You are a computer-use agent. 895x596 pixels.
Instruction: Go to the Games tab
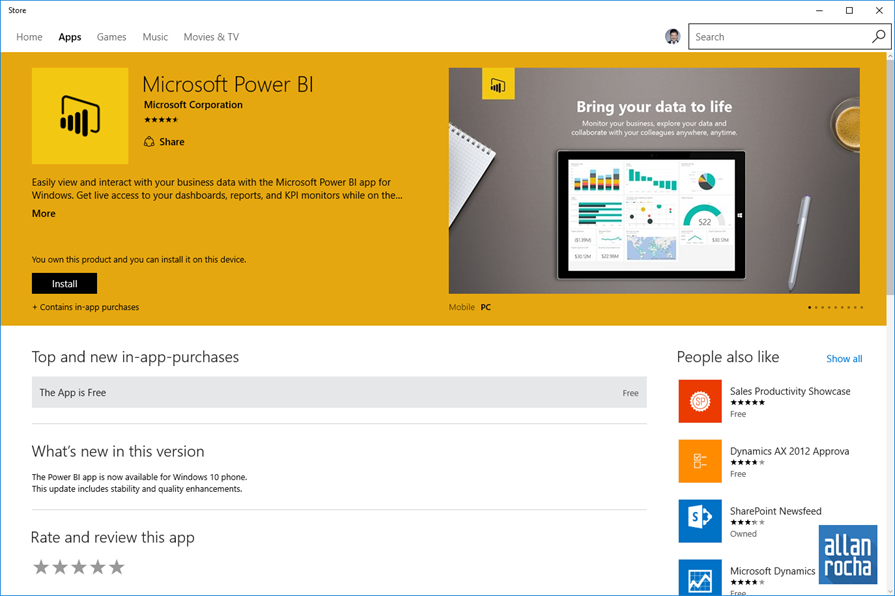click(x=111, y=37)
